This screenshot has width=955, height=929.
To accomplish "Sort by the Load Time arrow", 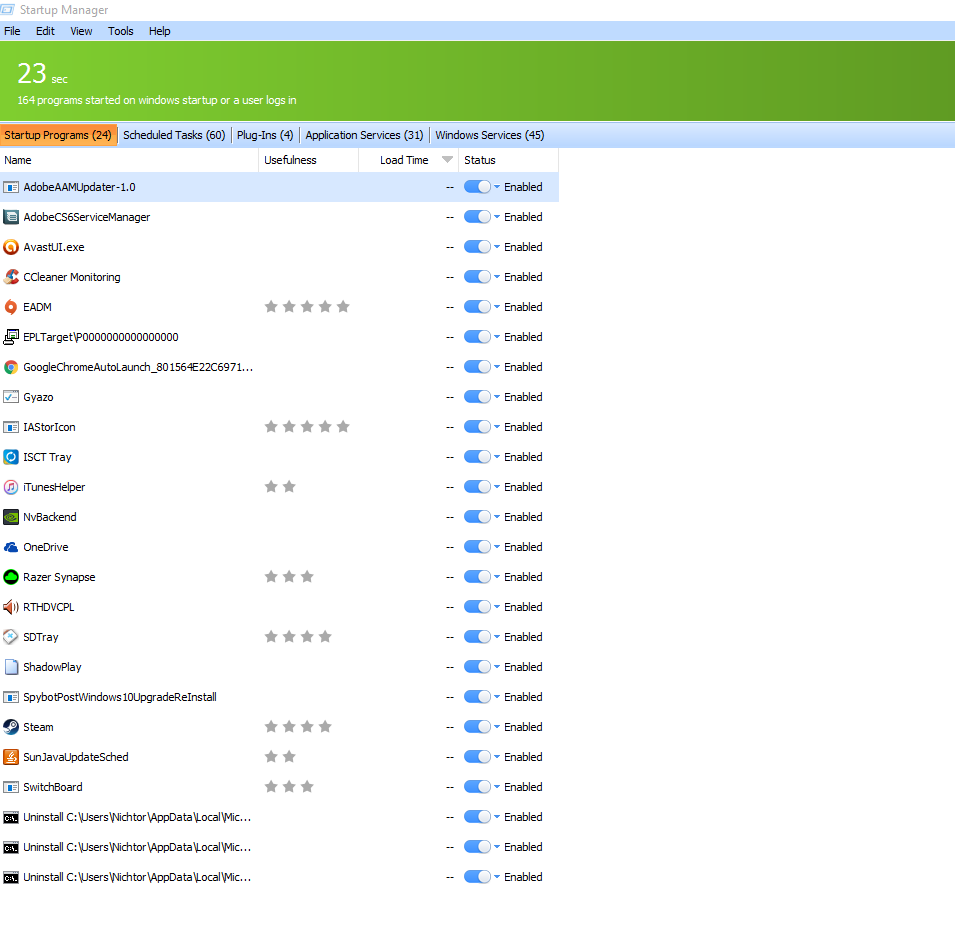I will (x=447, y=160).
